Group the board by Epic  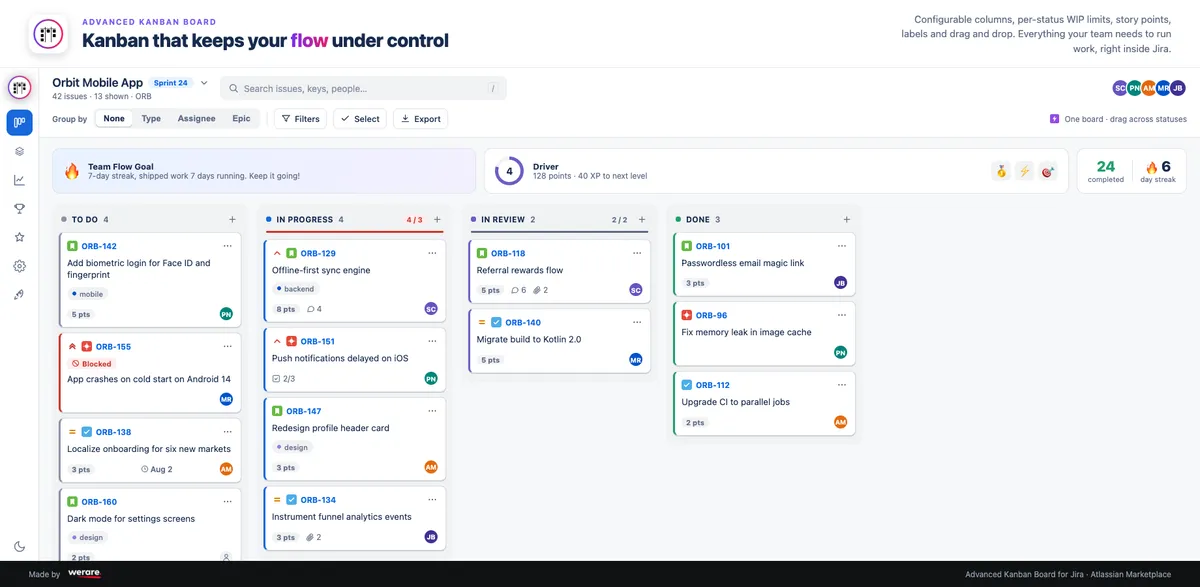click(x=241, y=118)
